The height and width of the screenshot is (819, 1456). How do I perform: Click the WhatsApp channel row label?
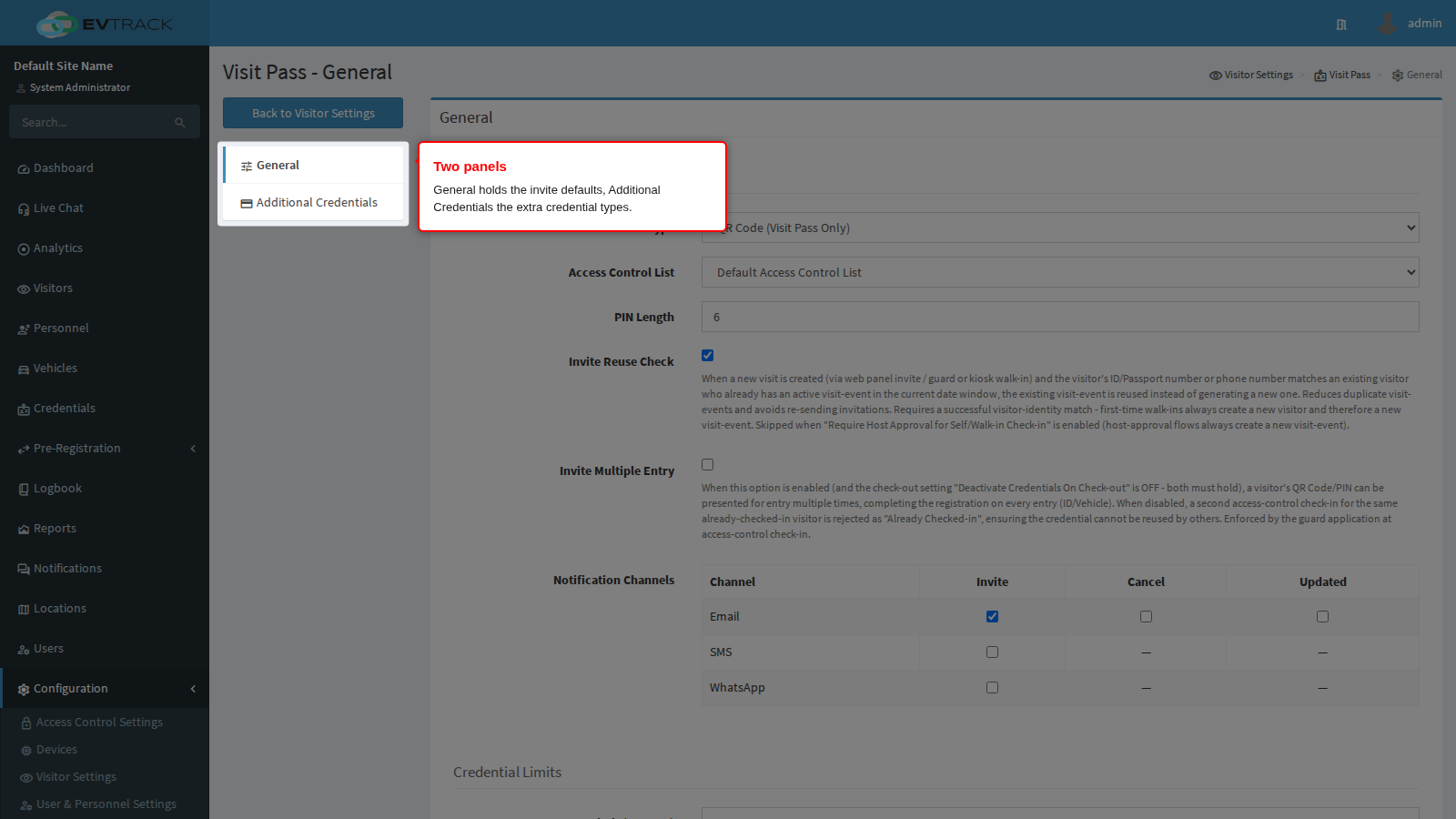pos(737,687)
